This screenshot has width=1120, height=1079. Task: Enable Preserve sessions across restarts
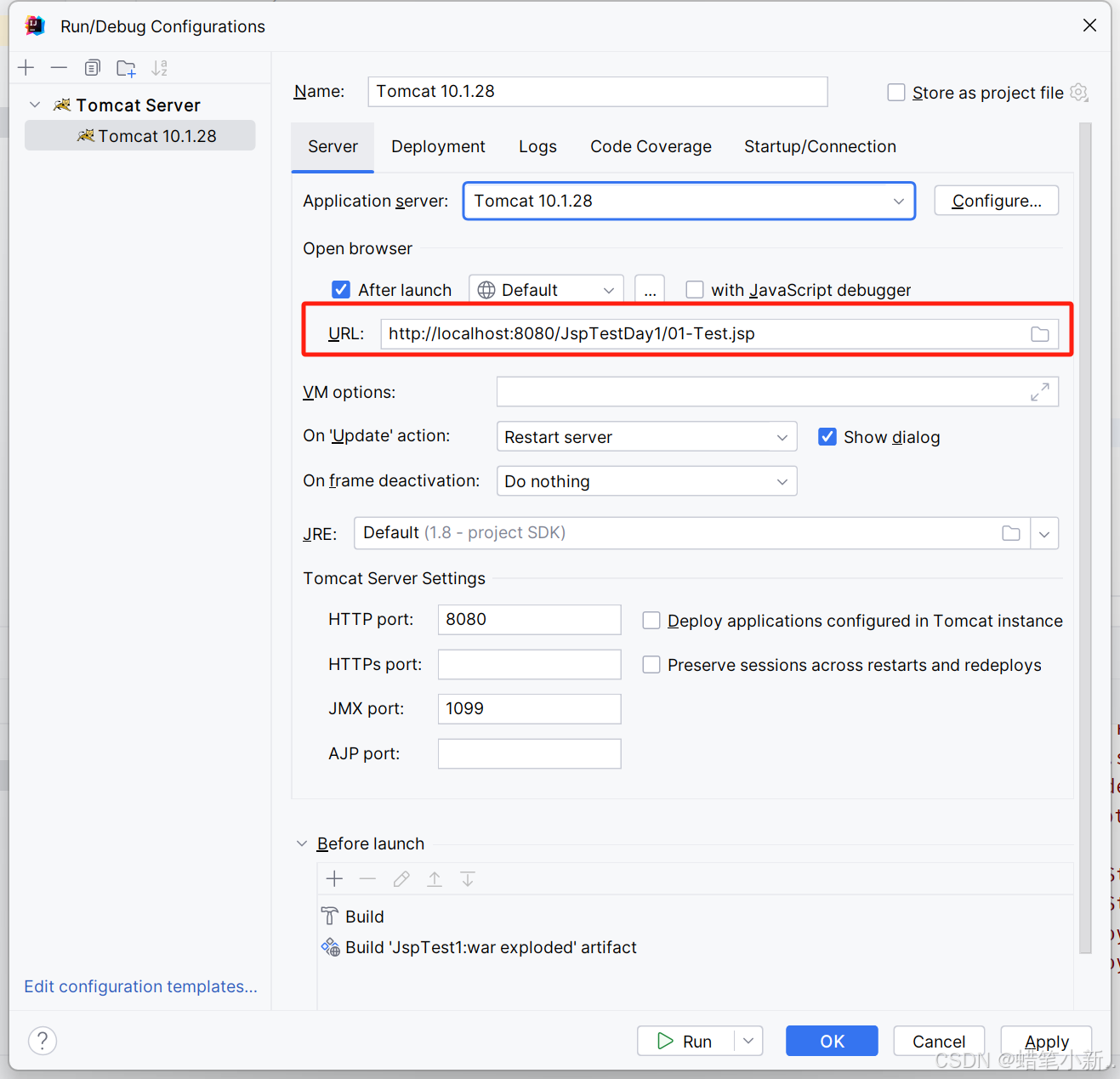coord(651,665)
